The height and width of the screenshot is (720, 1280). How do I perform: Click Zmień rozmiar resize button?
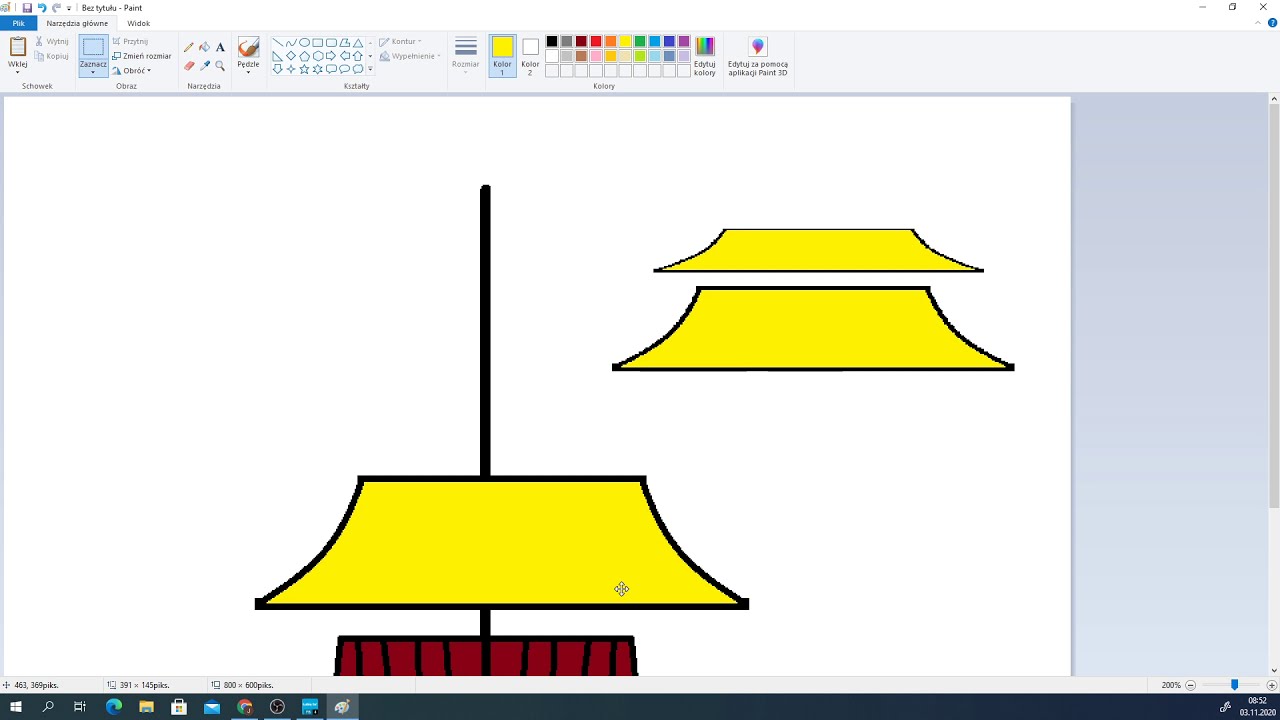pyautogui.click(x=141, y=56)
